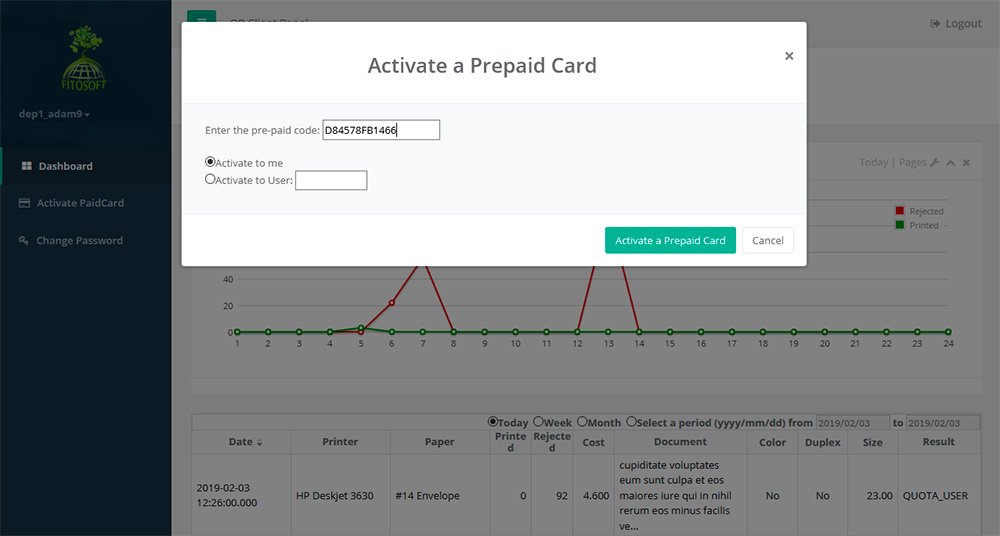
Task: Expand the dep1_adam9 user dropdown
Action: 54,114
